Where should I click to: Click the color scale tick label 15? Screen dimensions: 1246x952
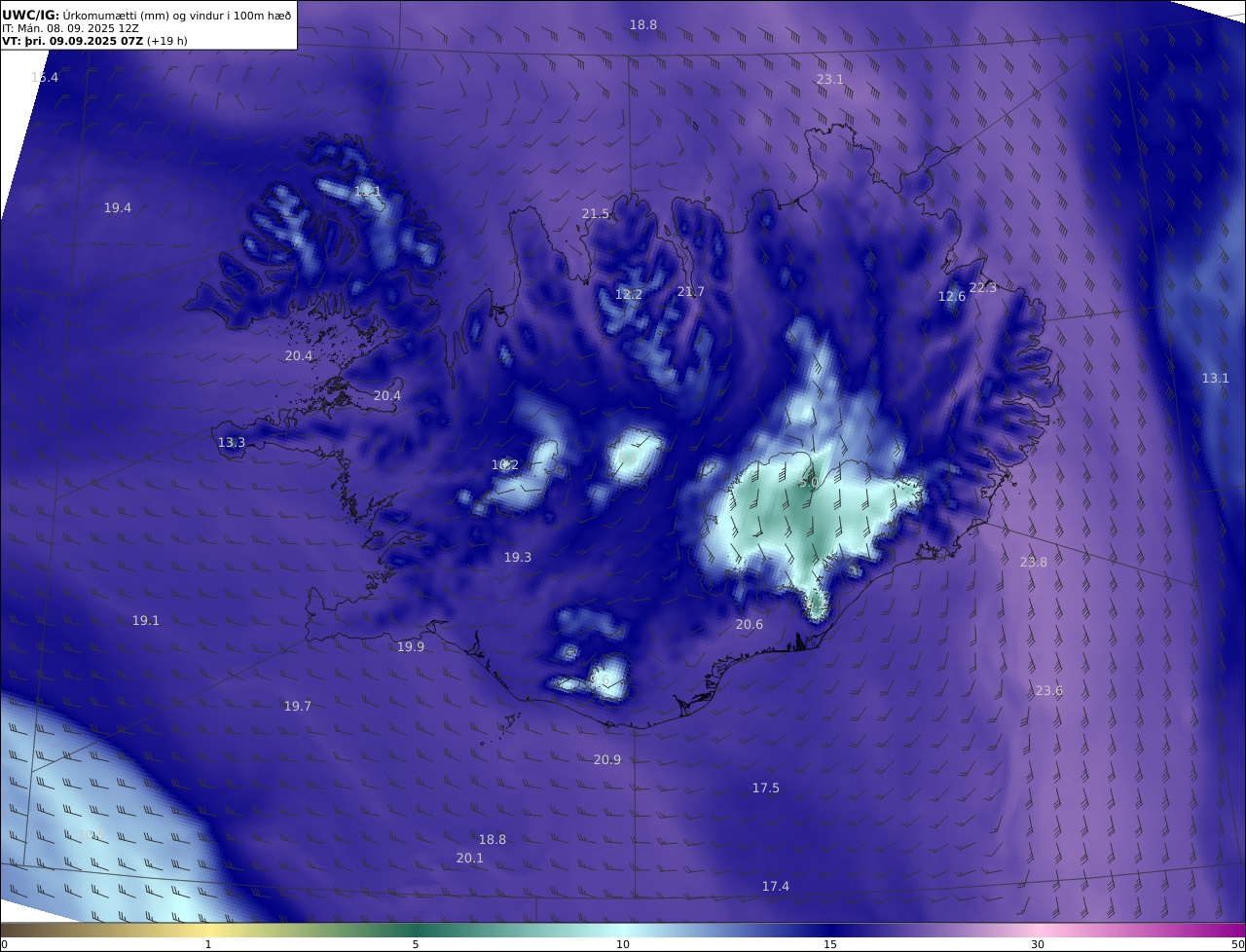(x=830, y=944)
